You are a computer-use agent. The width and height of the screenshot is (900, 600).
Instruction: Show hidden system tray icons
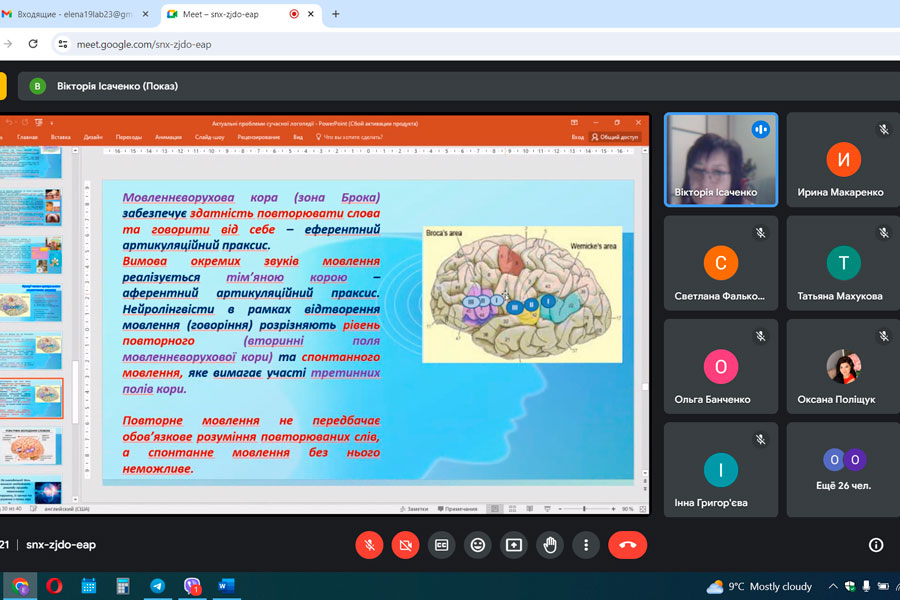pyautogui.click(x=833, y=586)
